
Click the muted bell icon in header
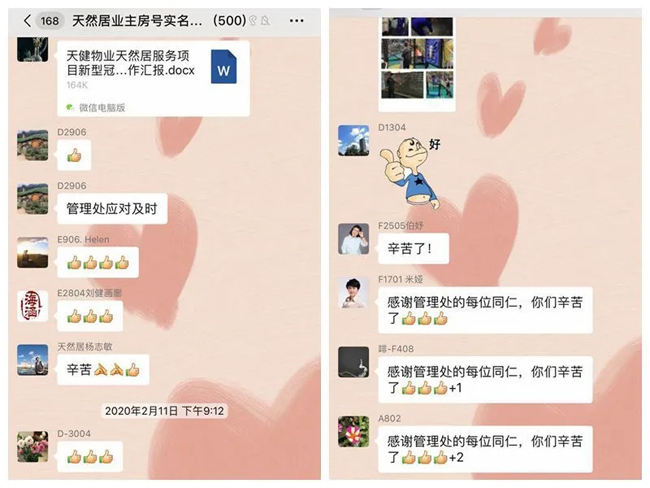tap(266, 20)
